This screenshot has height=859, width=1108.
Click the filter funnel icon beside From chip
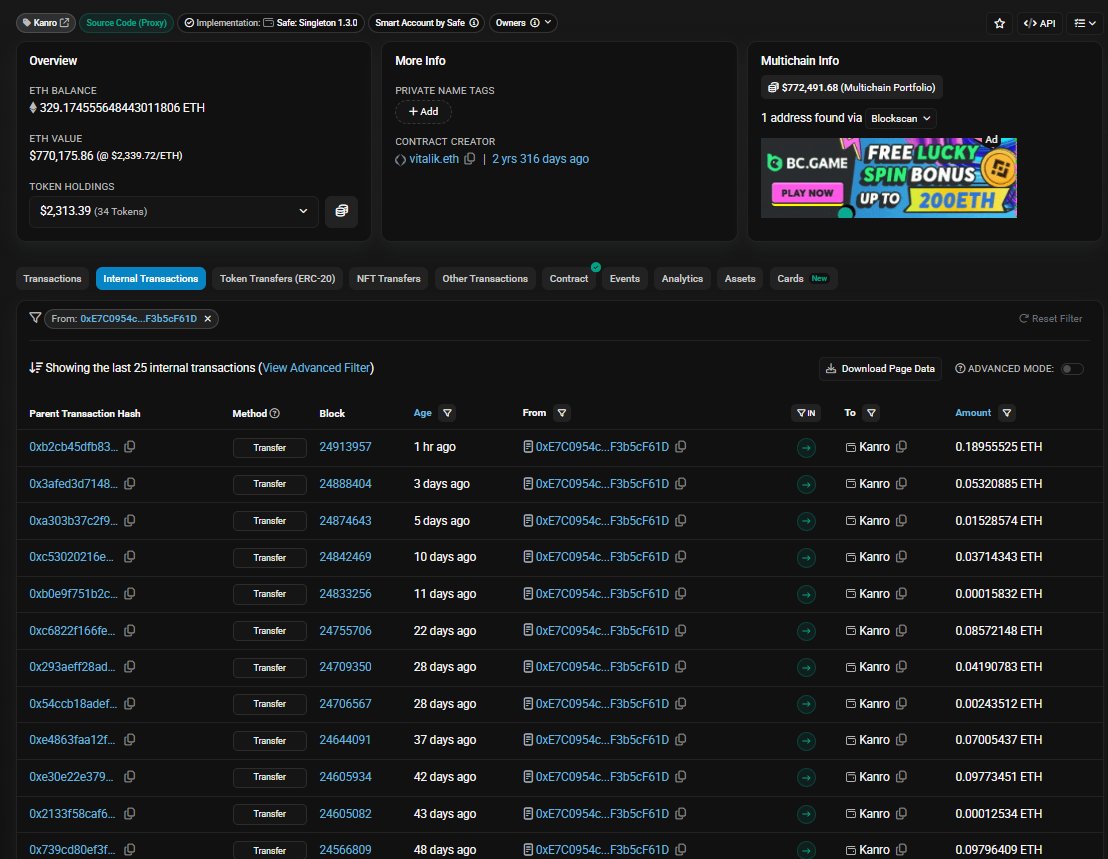coord(35,318)
